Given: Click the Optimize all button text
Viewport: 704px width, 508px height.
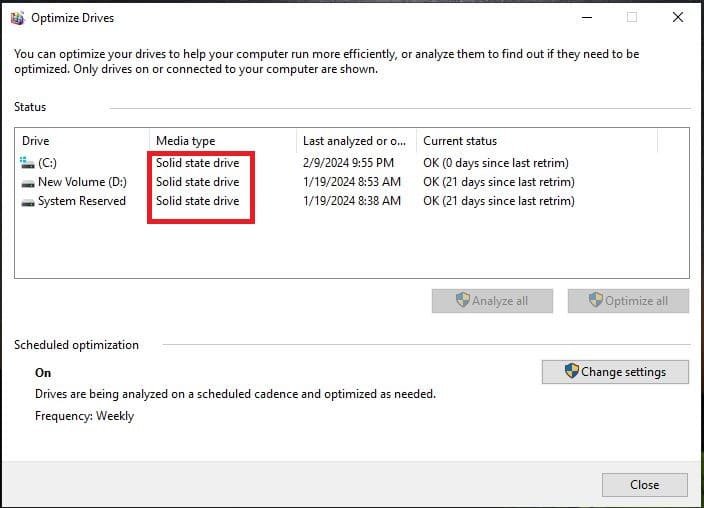Looking at the screenshot, I should tap(636, 301).
